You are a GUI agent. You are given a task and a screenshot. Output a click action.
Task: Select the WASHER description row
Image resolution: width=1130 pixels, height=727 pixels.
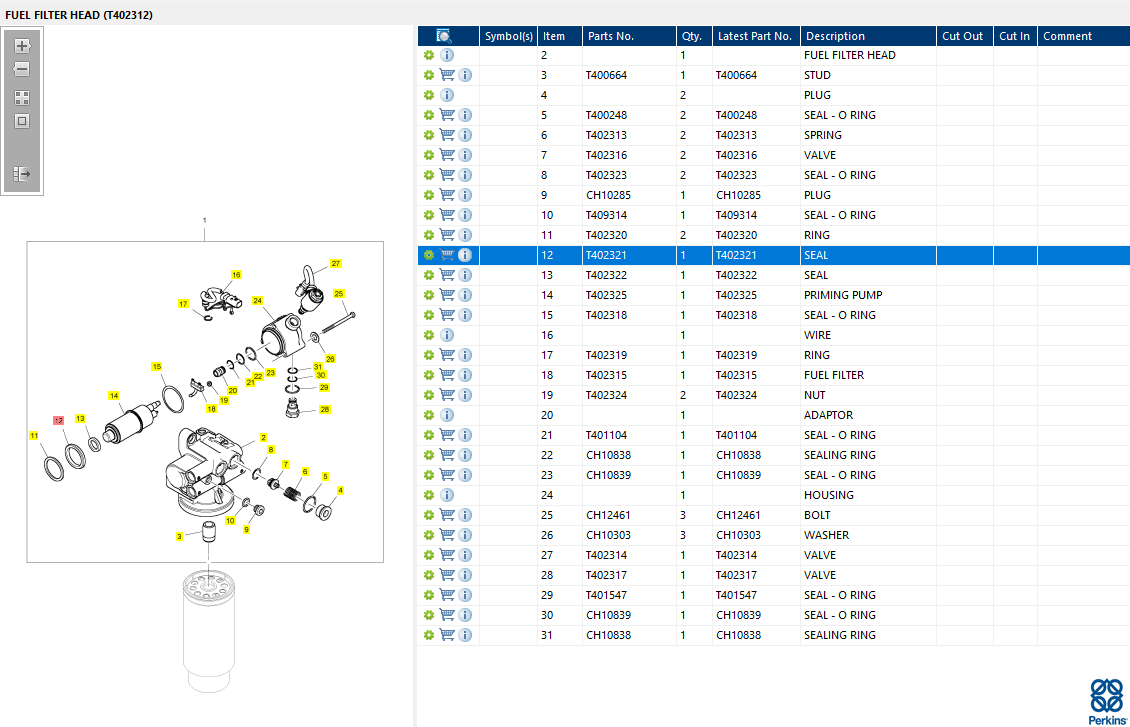[827, 535]
